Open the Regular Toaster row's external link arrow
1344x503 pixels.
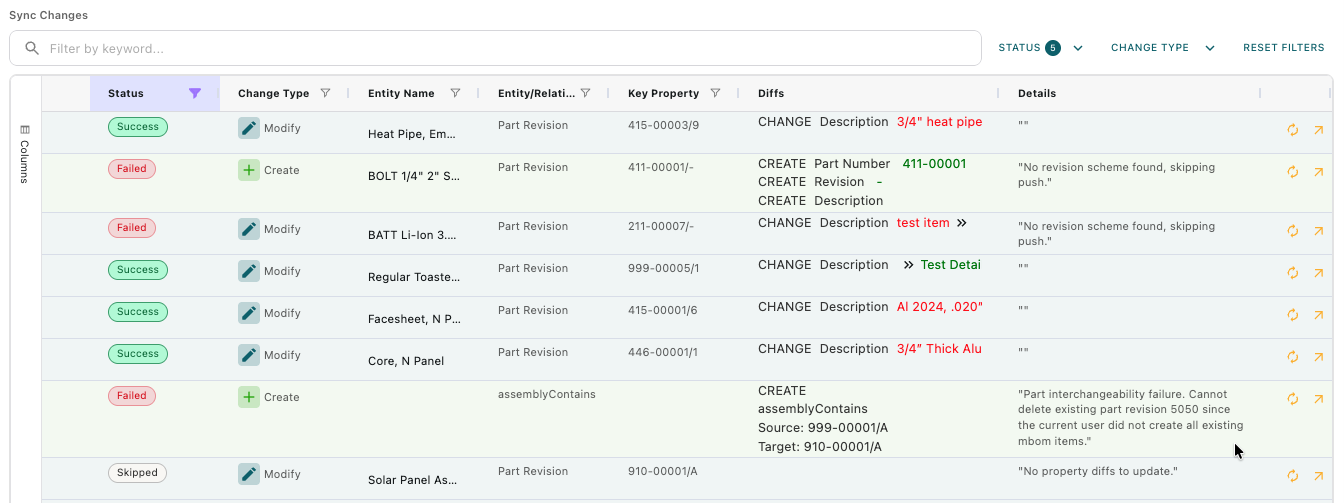click(1319, 273)
